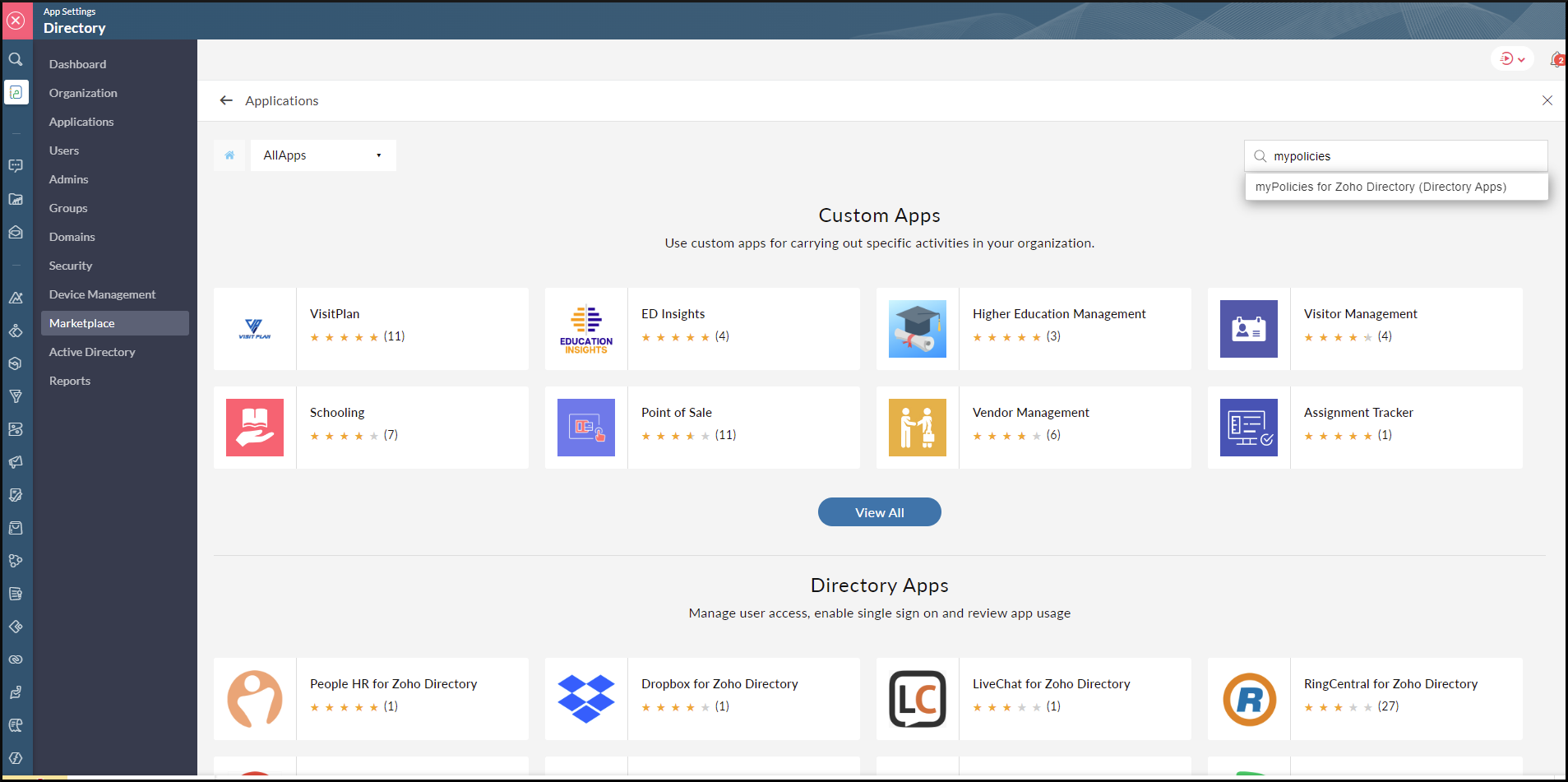Screen dimensions: 1568x782
Task: Open the LiveChat LC logo
Action: tap(918, 699)
